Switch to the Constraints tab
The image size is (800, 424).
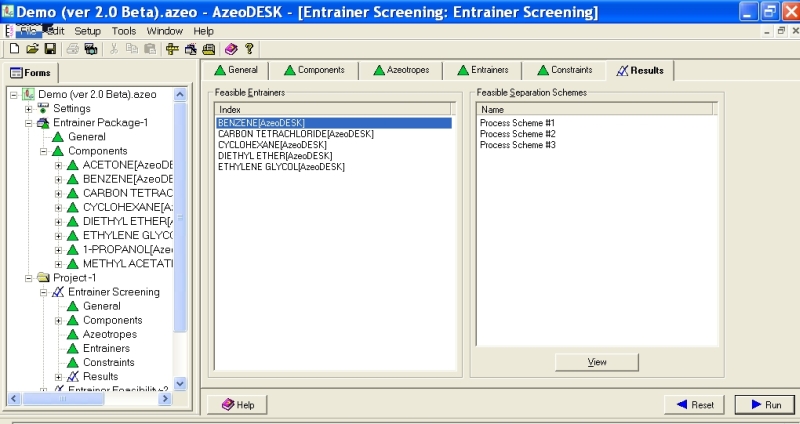[x=563, y=70]
